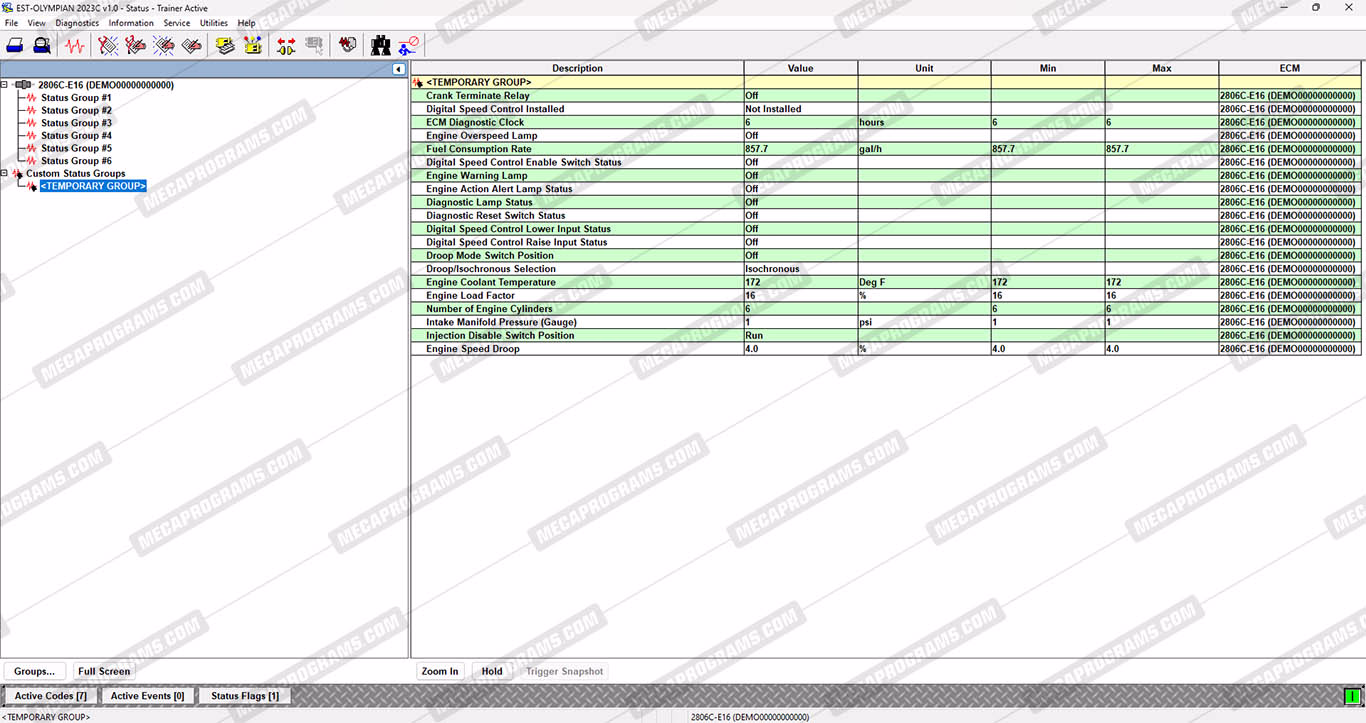Click the ECM connector icon beside 2806C-E16
The image size is (1366, 723).
click(x=23, y=85)
